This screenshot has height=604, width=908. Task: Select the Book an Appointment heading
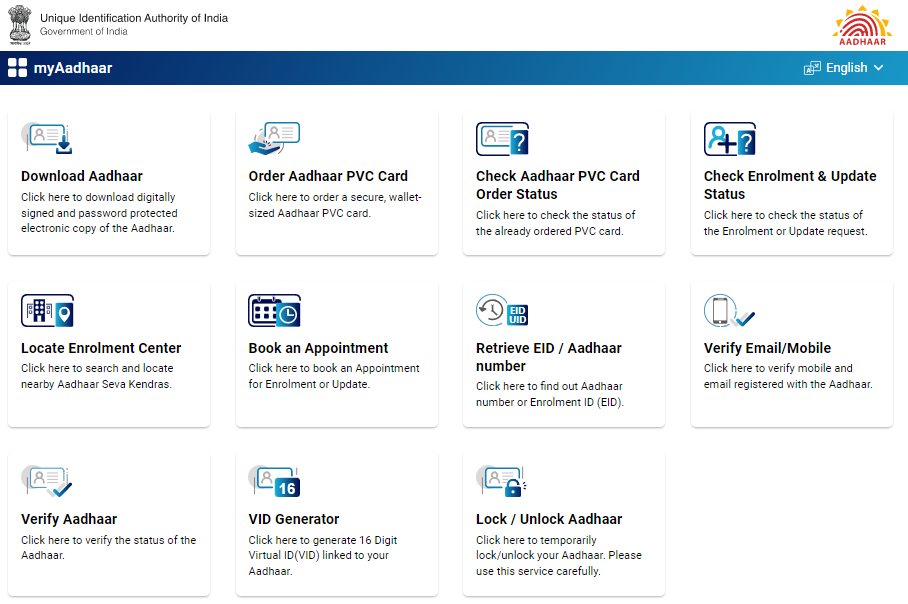tap(318, 348)
